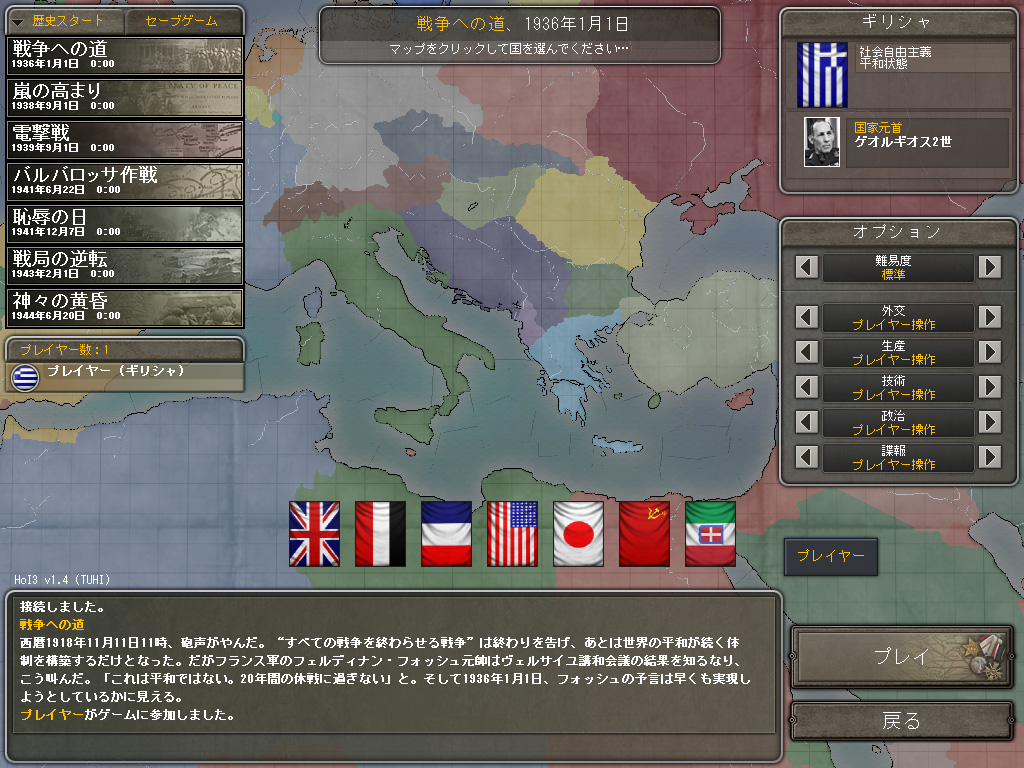Pick the Italy flag icon
The image size is (1024, 768).
[x=710, y=534]
